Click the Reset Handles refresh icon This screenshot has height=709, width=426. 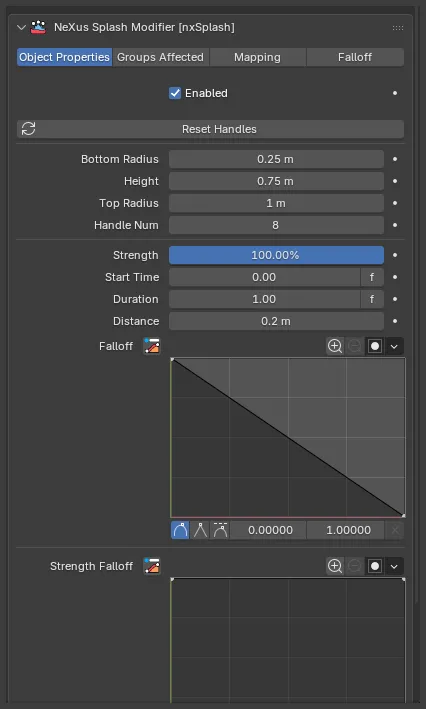28,129
